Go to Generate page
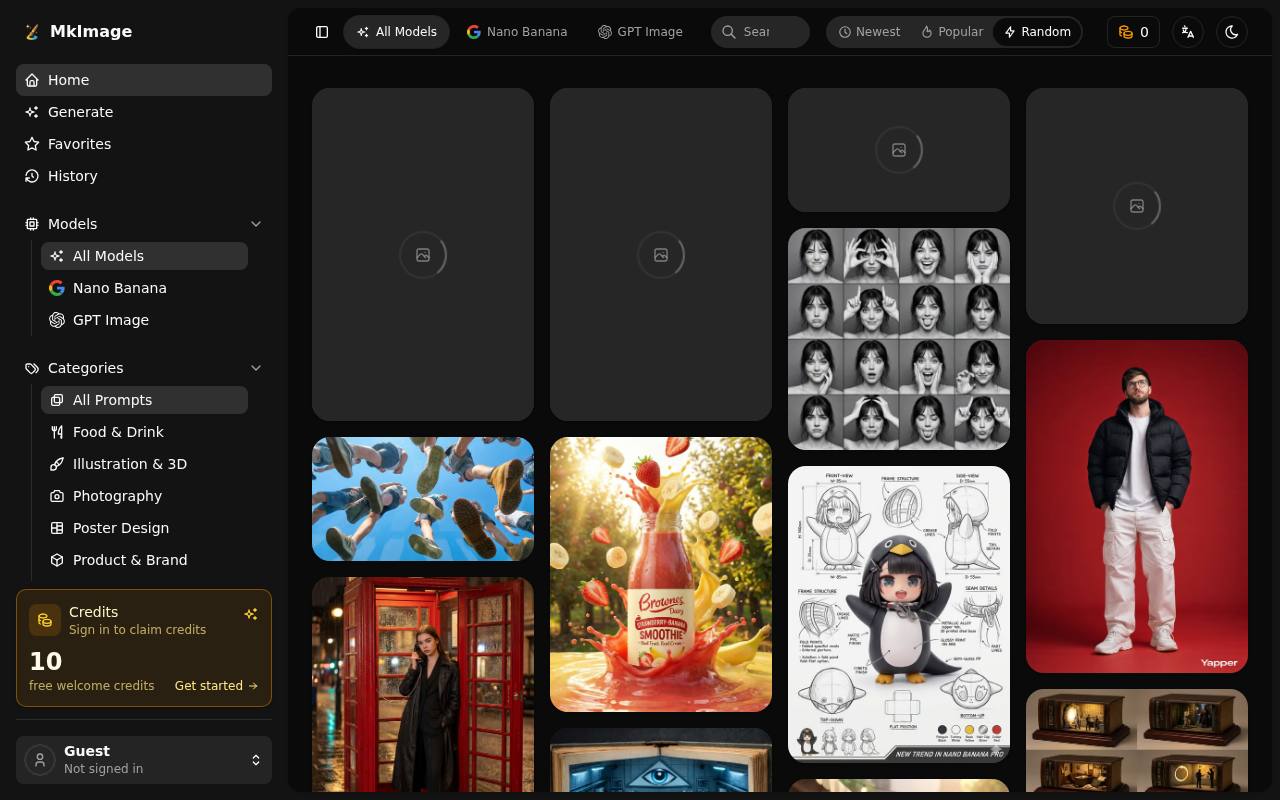This screenshot has width=1280, height=800. [144, 112]
